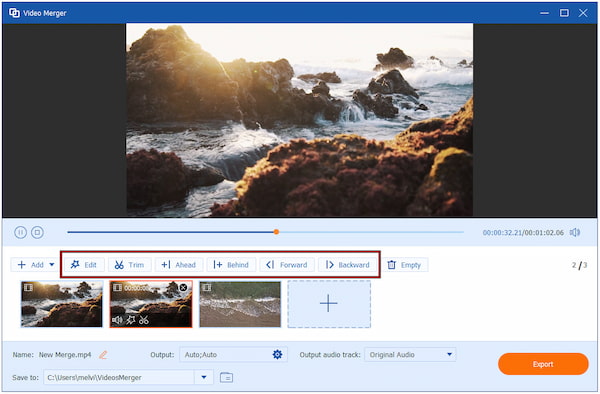The height and width of the screenshot is (394, 600).
Task: Expand the Add dropdown arrow
Action: (x=52, y=264)
